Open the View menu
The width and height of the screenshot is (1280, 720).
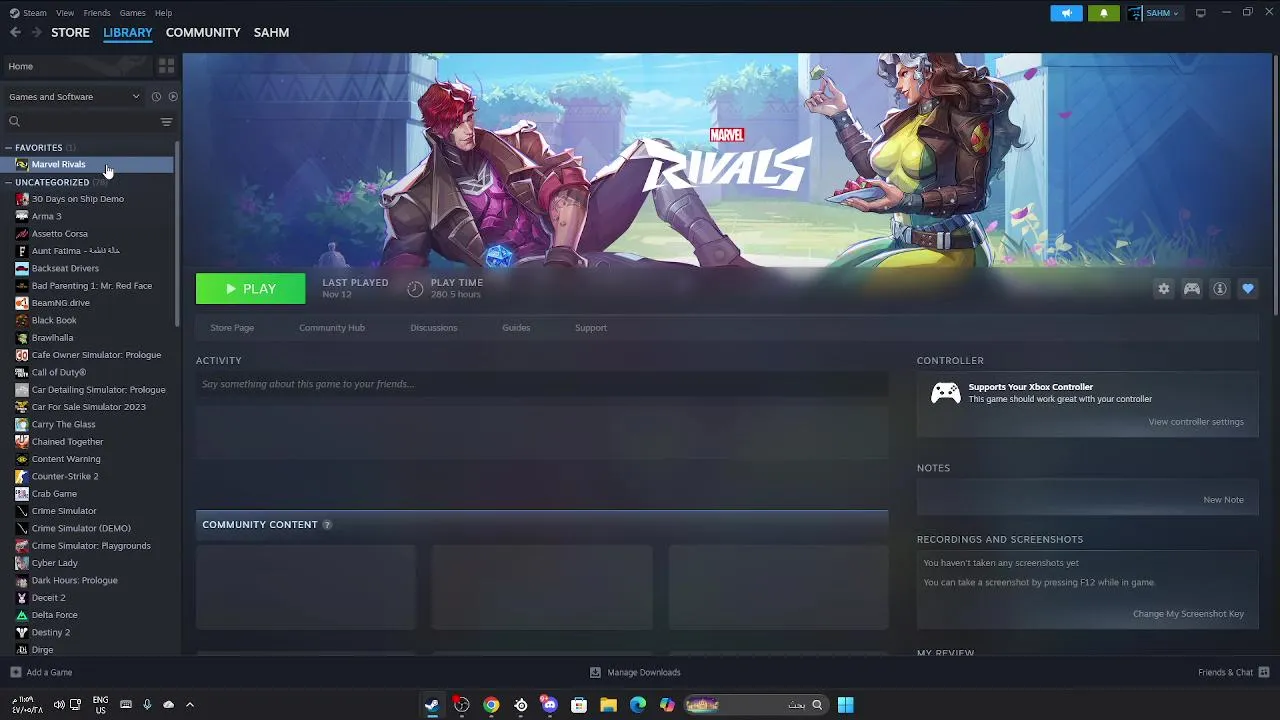pos(65,13)
